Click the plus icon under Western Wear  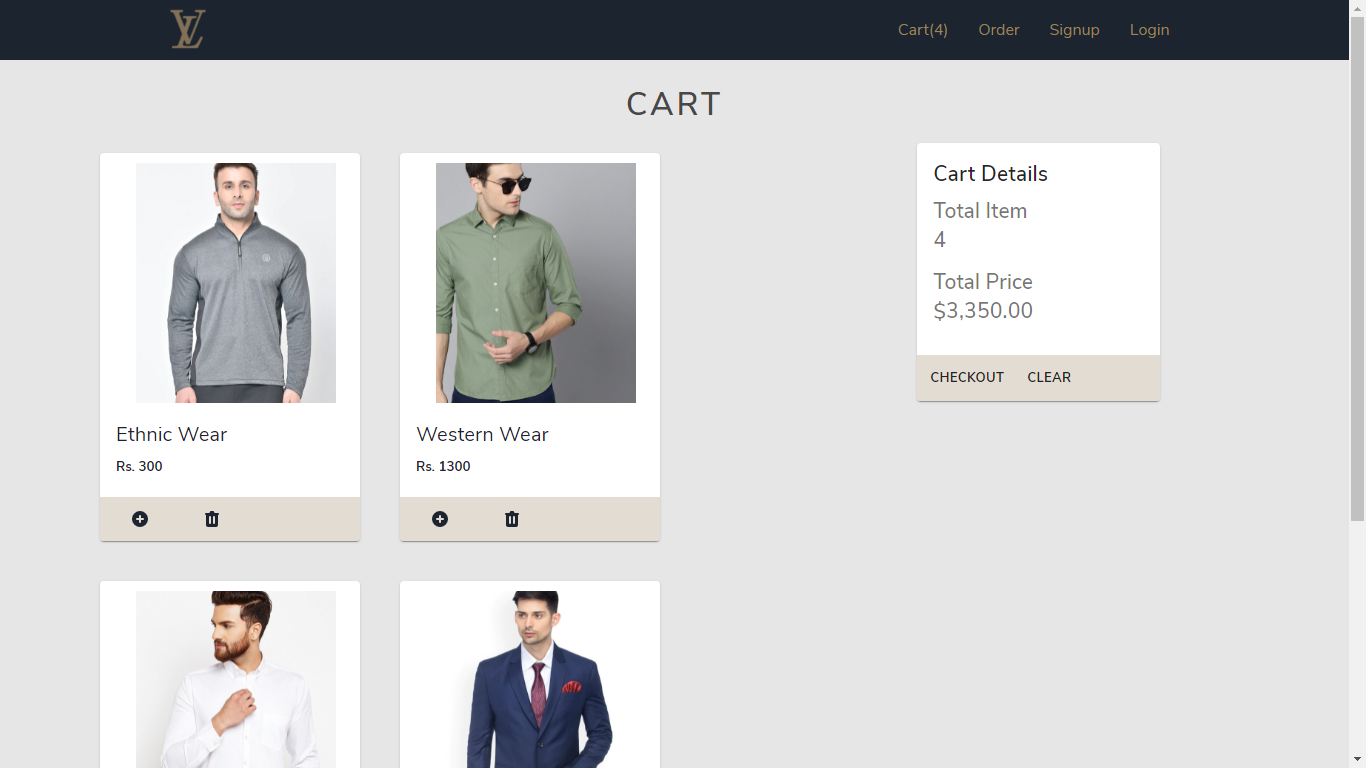(x=440, y=519)
